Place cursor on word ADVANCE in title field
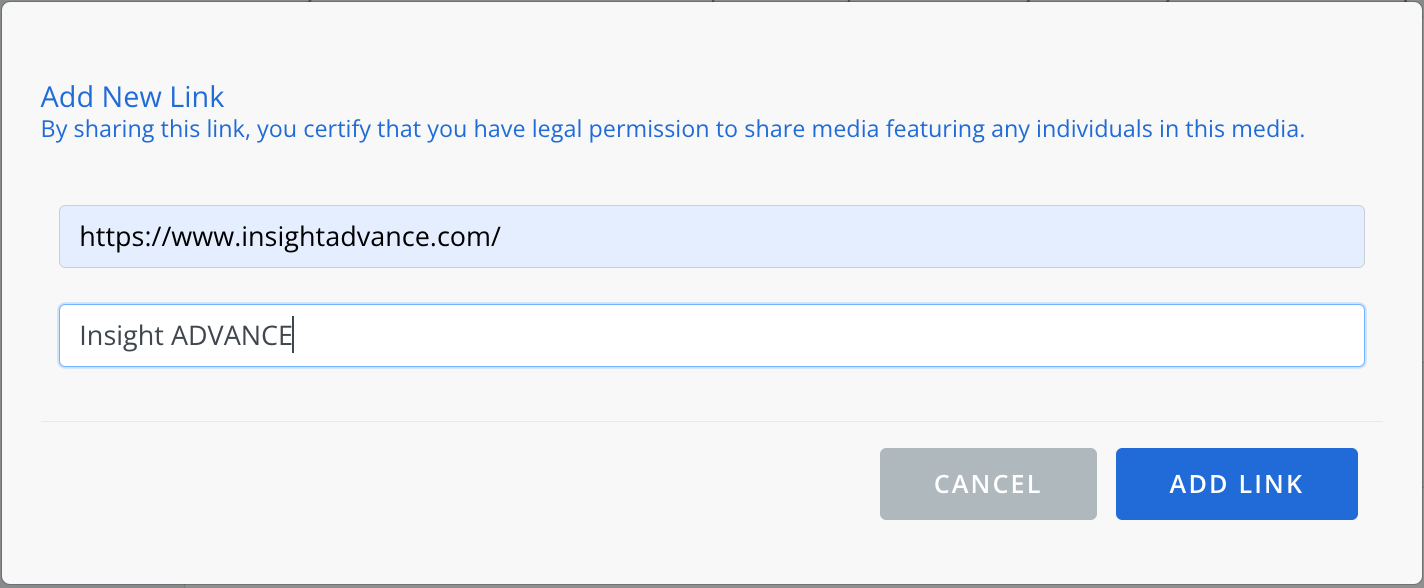This screenshot has height=588, width=1424. (x=231, y=336)
